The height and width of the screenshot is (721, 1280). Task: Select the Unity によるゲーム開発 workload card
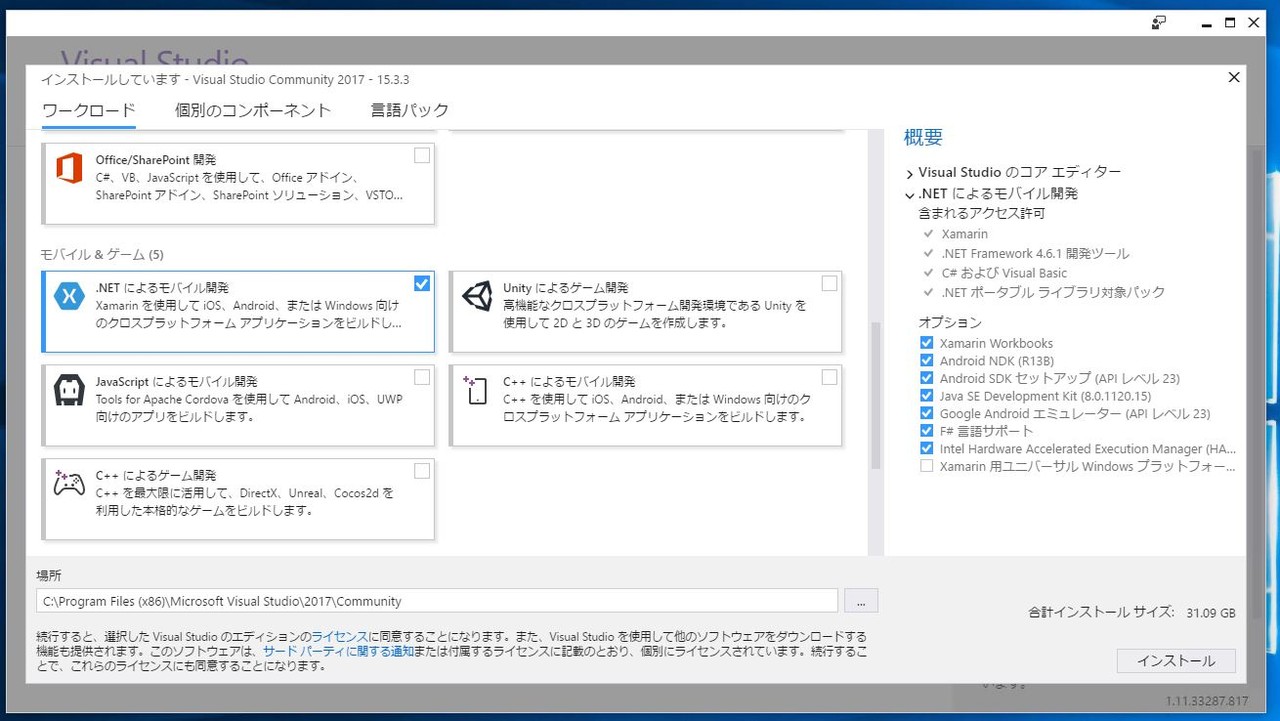[646, 311]
